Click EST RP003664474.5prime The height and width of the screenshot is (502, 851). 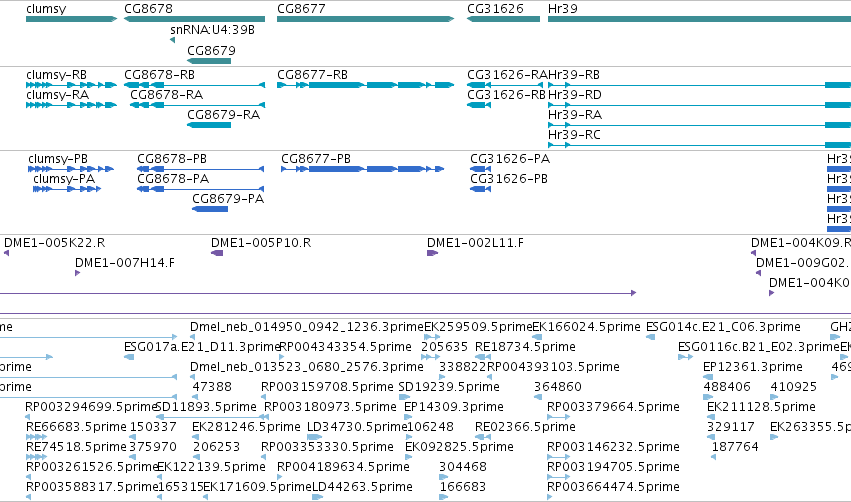613,487
